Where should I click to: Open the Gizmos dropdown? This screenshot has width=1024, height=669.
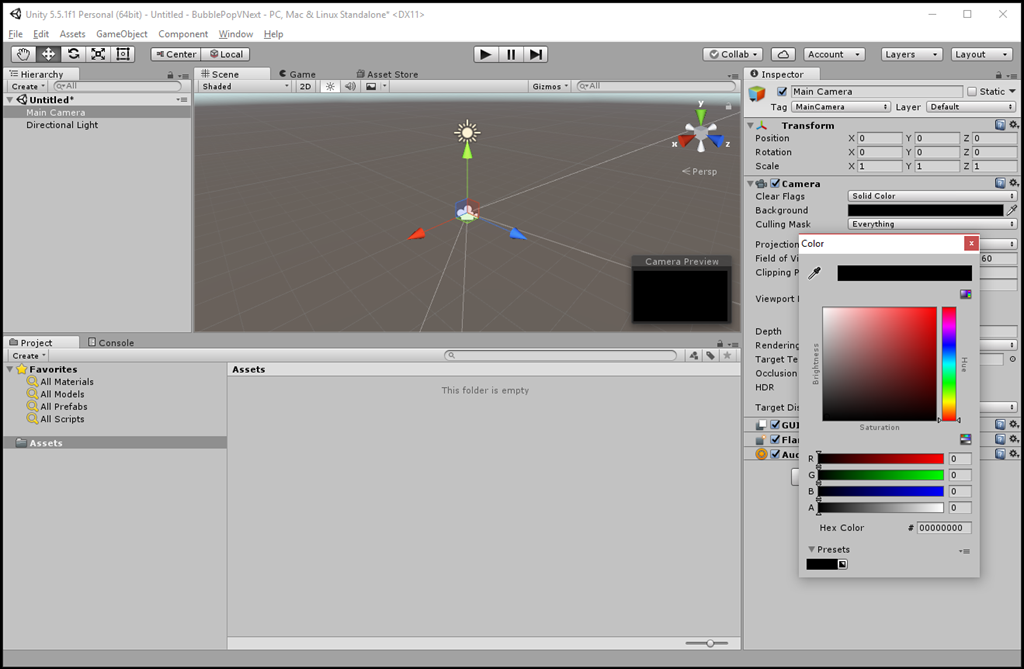click(x=550, y=86)
